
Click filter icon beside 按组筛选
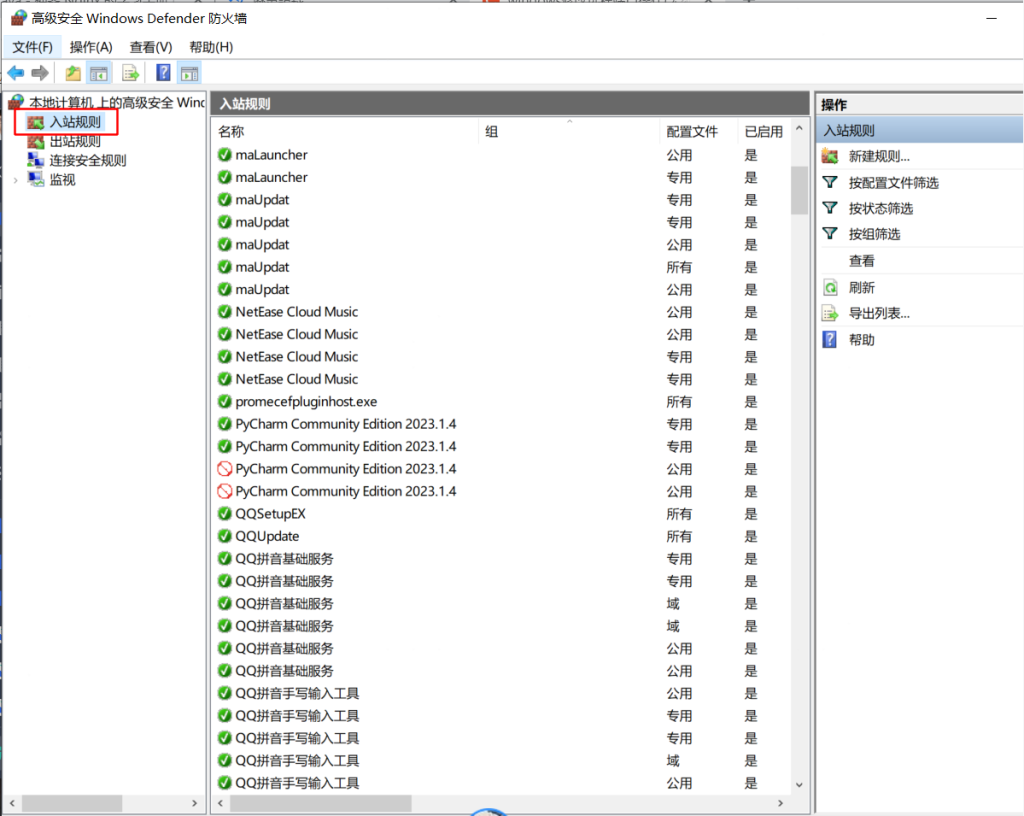click(830, 234)
